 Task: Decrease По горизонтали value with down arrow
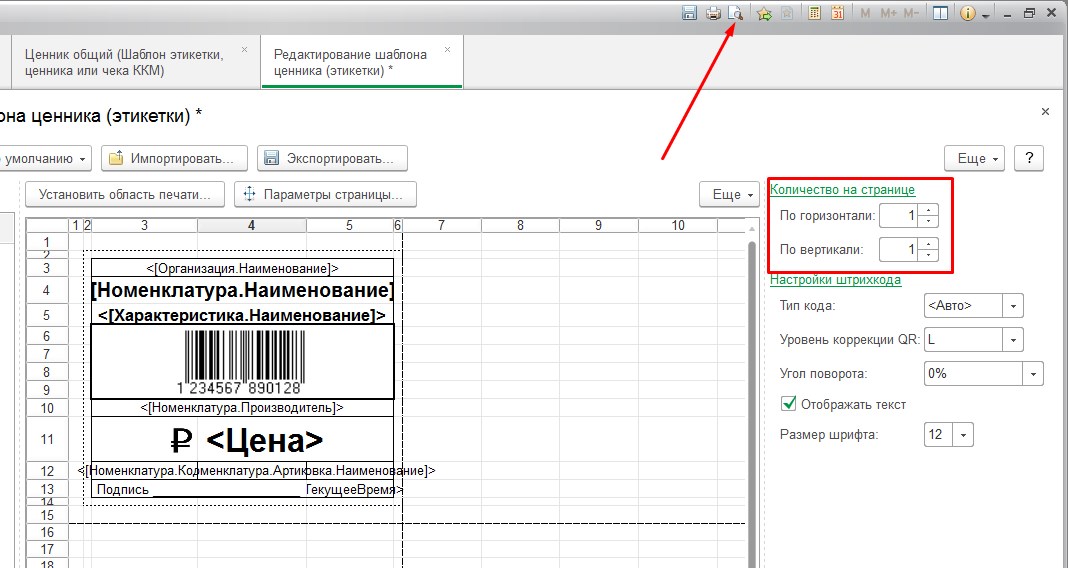928,221
